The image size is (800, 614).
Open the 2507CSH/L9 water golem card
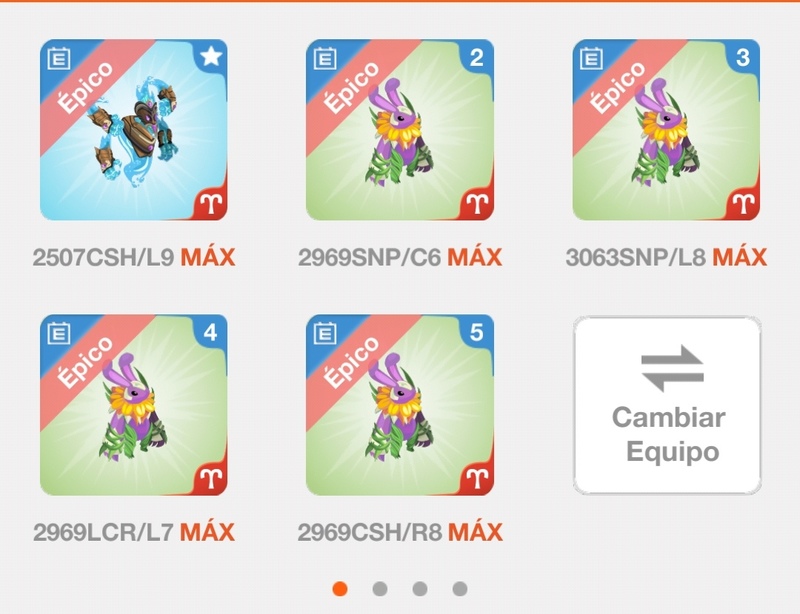[134, 130]
